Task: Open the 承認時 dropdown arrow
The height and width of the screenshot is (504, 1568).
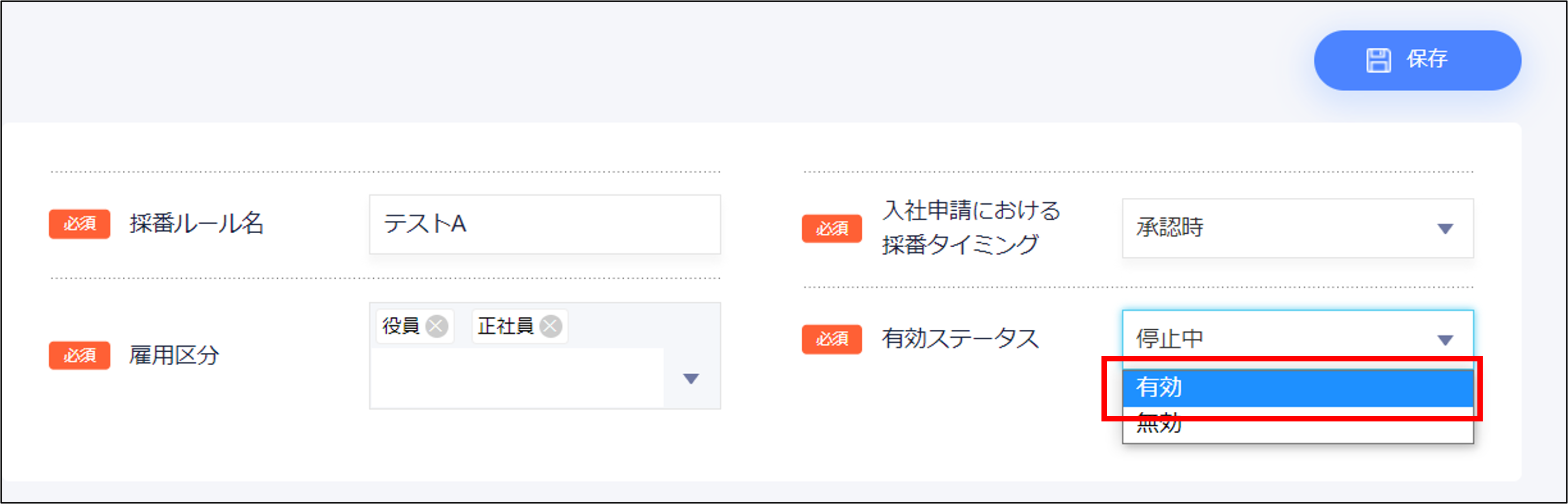Action: click(x=1445, y=228)
